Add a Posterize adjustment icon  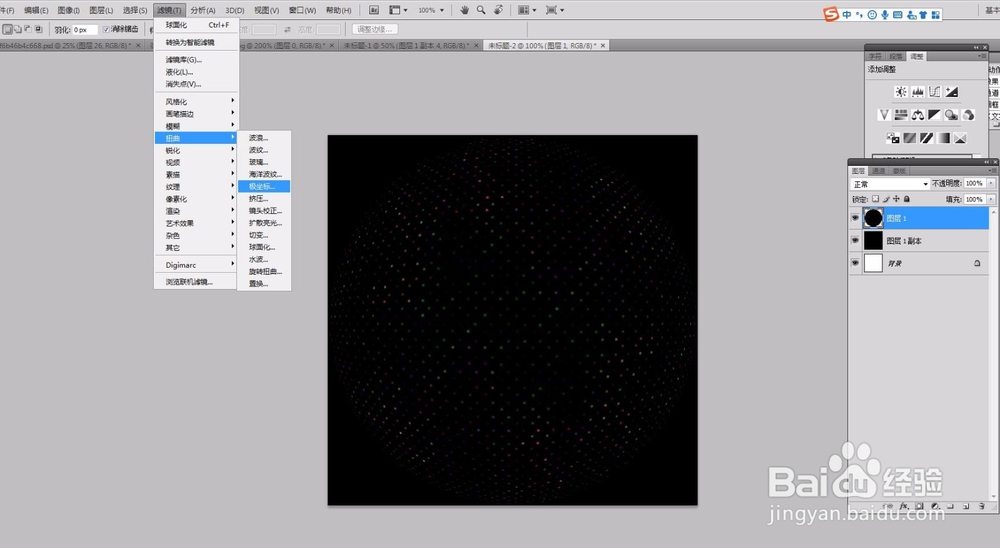pos(910,138)
